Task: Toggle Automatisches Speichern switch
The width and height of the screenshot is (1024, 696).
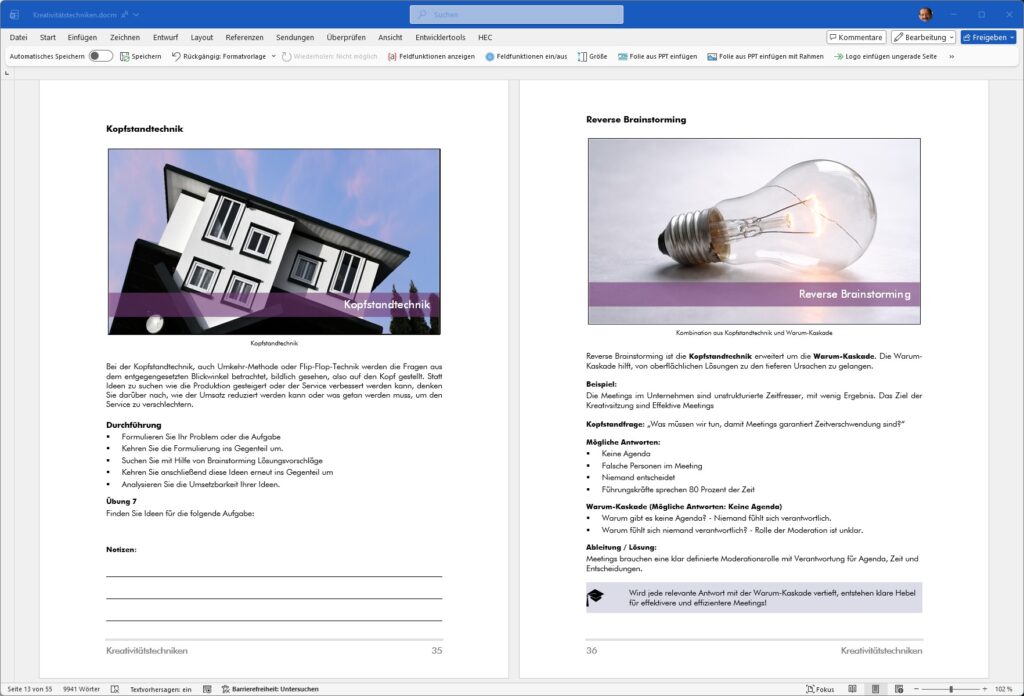Action: click(x=100, y=56)
